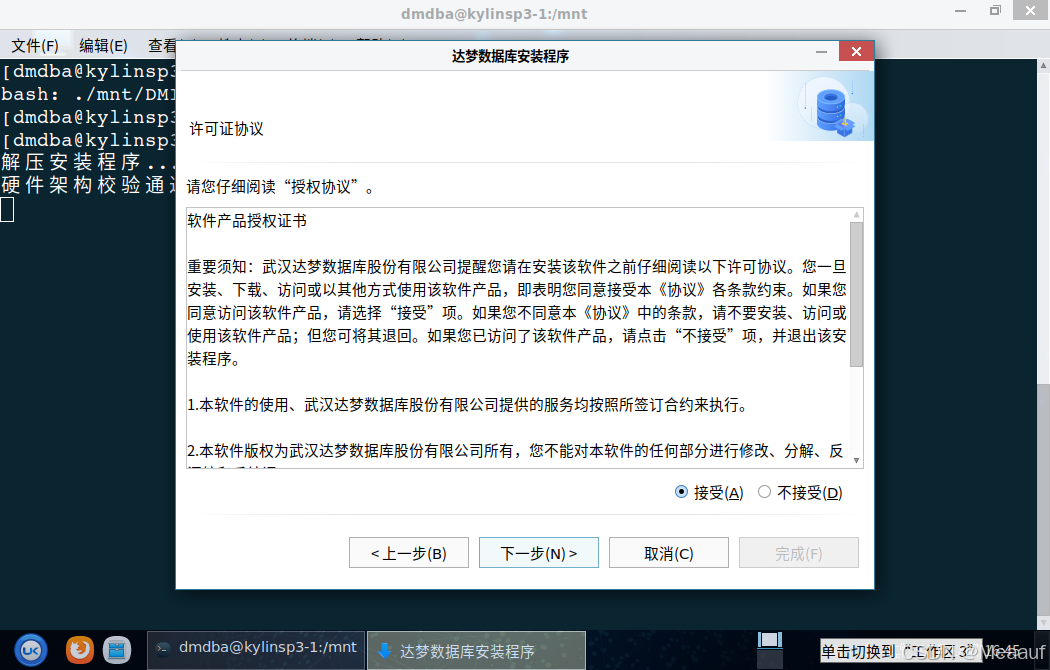Launch Firefox from the taskbar
1050x670 pixels.
coord(80,649)
